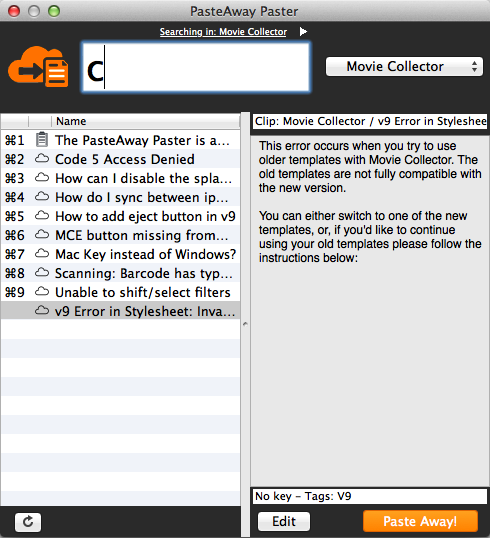This screenshot has height=538, width=490.
Task: Click the cloud icon beside Code 5 Access Denied
Action: point(42,159)
